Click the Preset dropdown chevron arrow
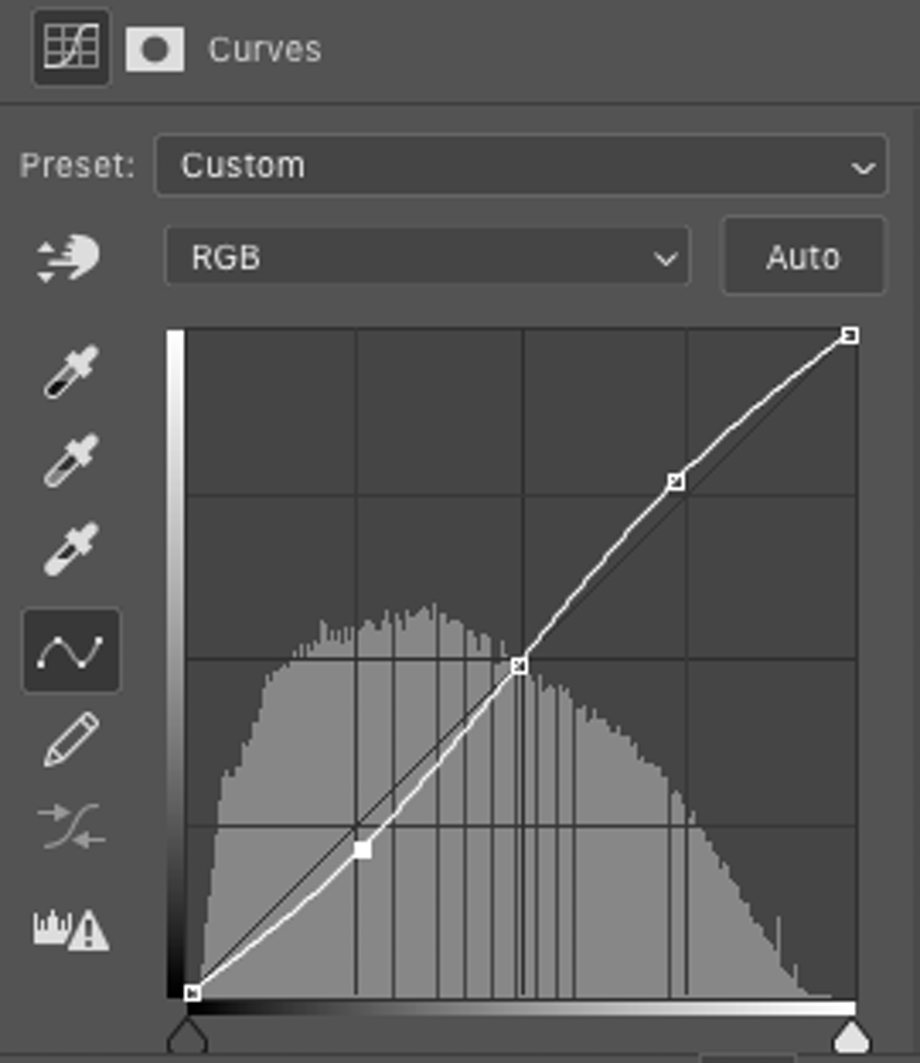The image size is (920, 1063). coord(863,167)
